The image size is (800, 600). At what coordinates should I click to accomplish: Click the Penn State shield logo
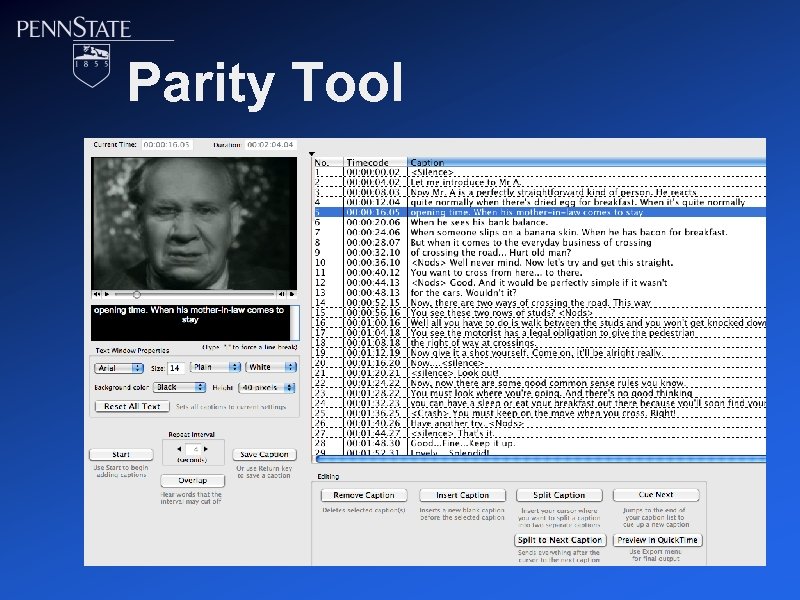click(91, 65)
